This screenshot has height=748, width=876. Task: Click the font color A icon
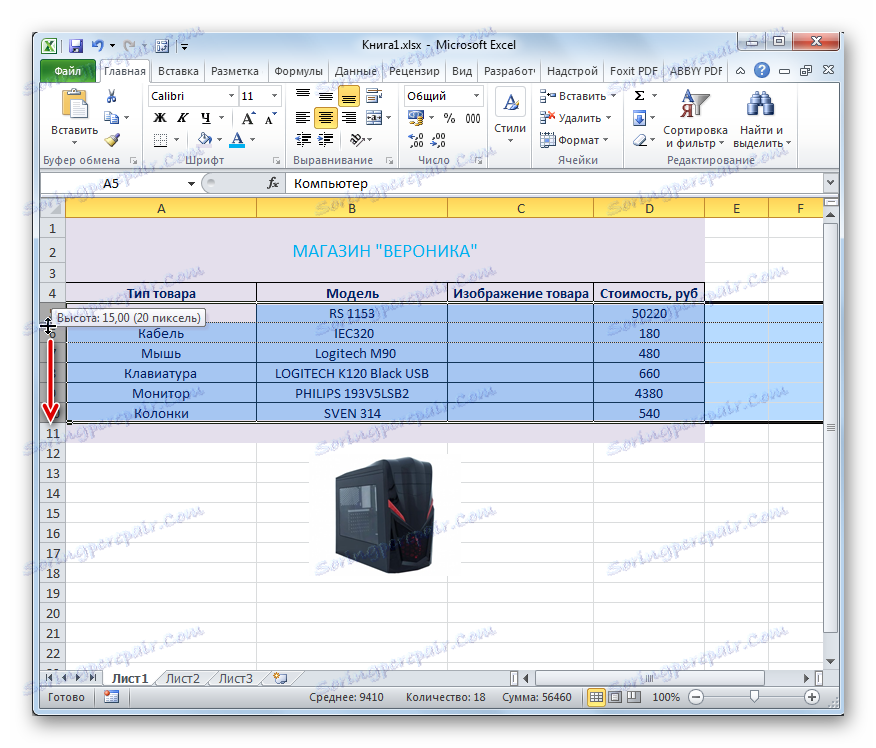(x=237, y=139)
